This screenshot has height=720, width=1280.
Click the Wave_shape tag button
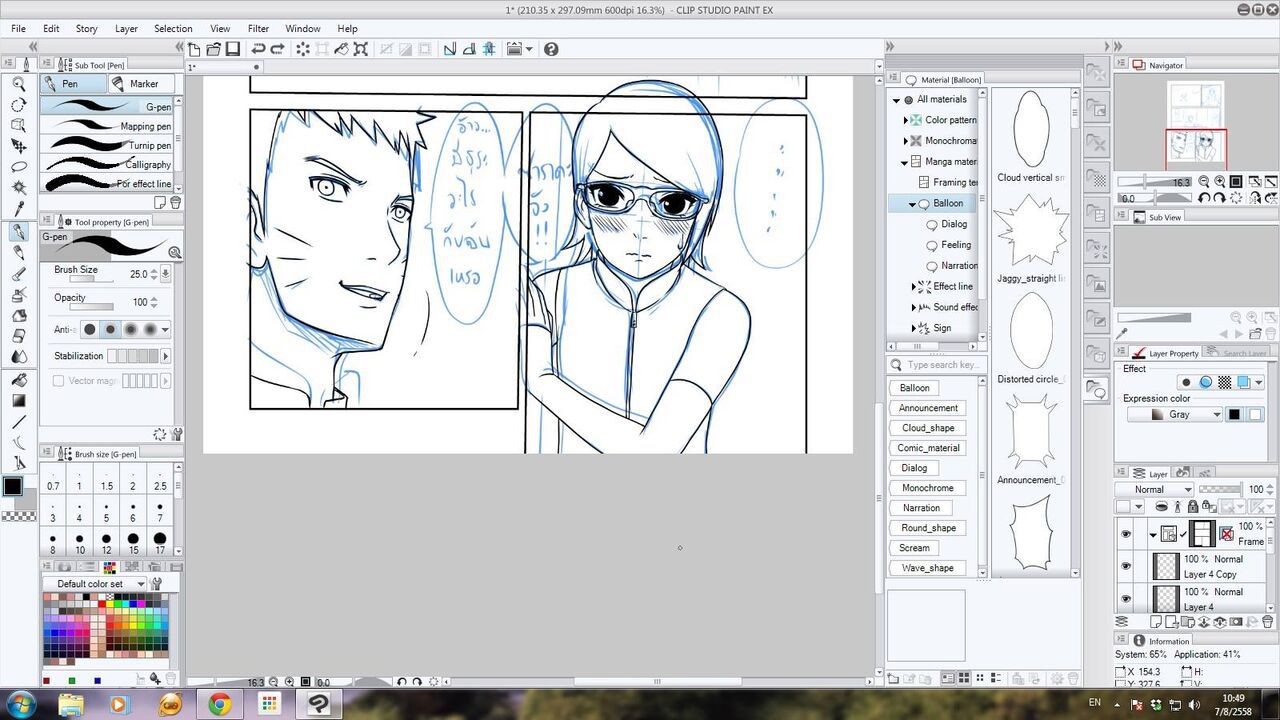pos(927,568)
